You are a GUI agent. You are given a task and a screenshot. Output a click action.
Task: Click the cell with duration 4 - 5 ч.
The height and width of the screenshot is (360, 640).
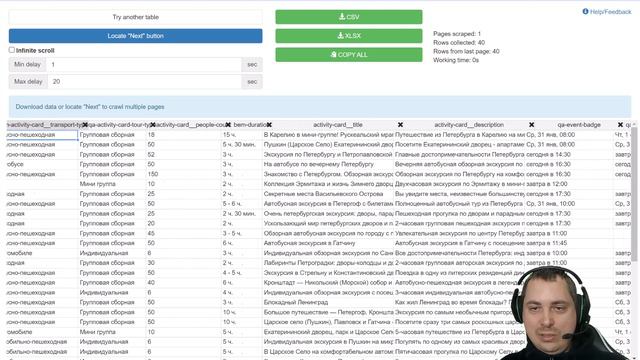tap(242, 273)
